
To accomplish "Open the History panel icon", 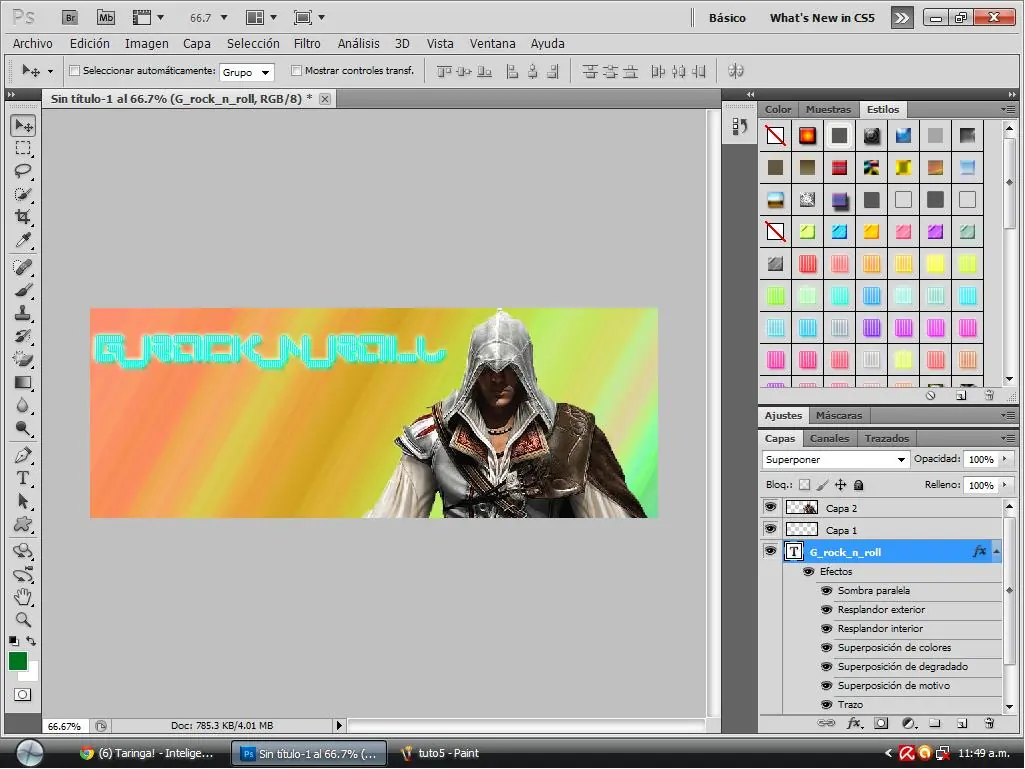I will tap(739, 126).
